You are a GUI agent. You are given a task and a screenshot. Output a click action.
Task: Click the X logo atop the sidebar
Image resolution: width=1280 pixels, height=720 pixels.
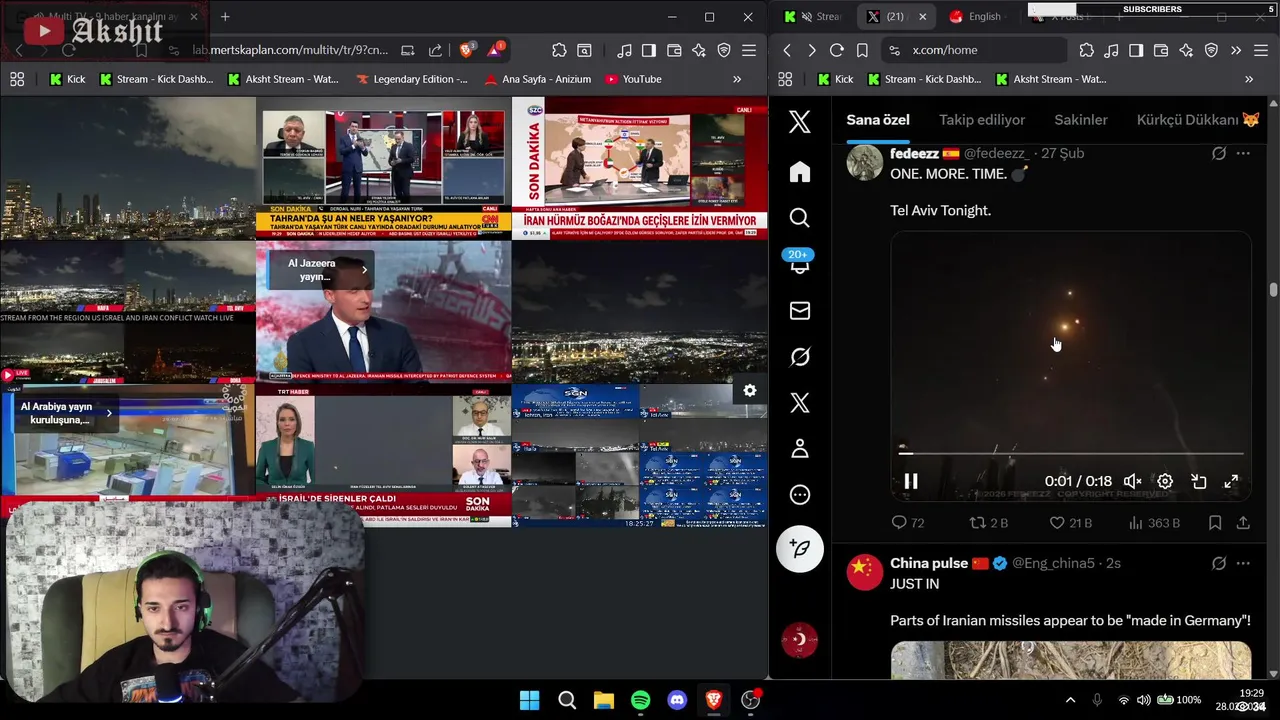800,122
